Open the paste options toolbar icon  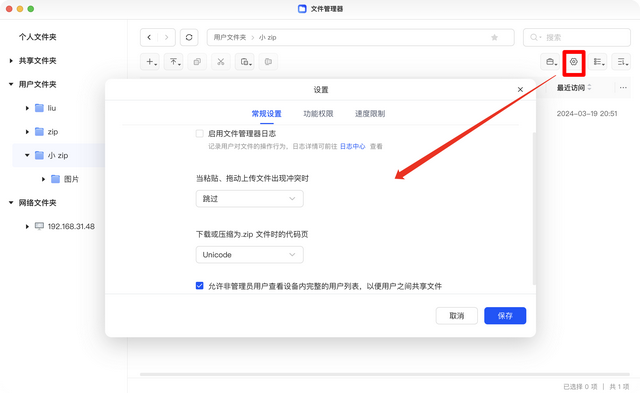coord(244,62)
